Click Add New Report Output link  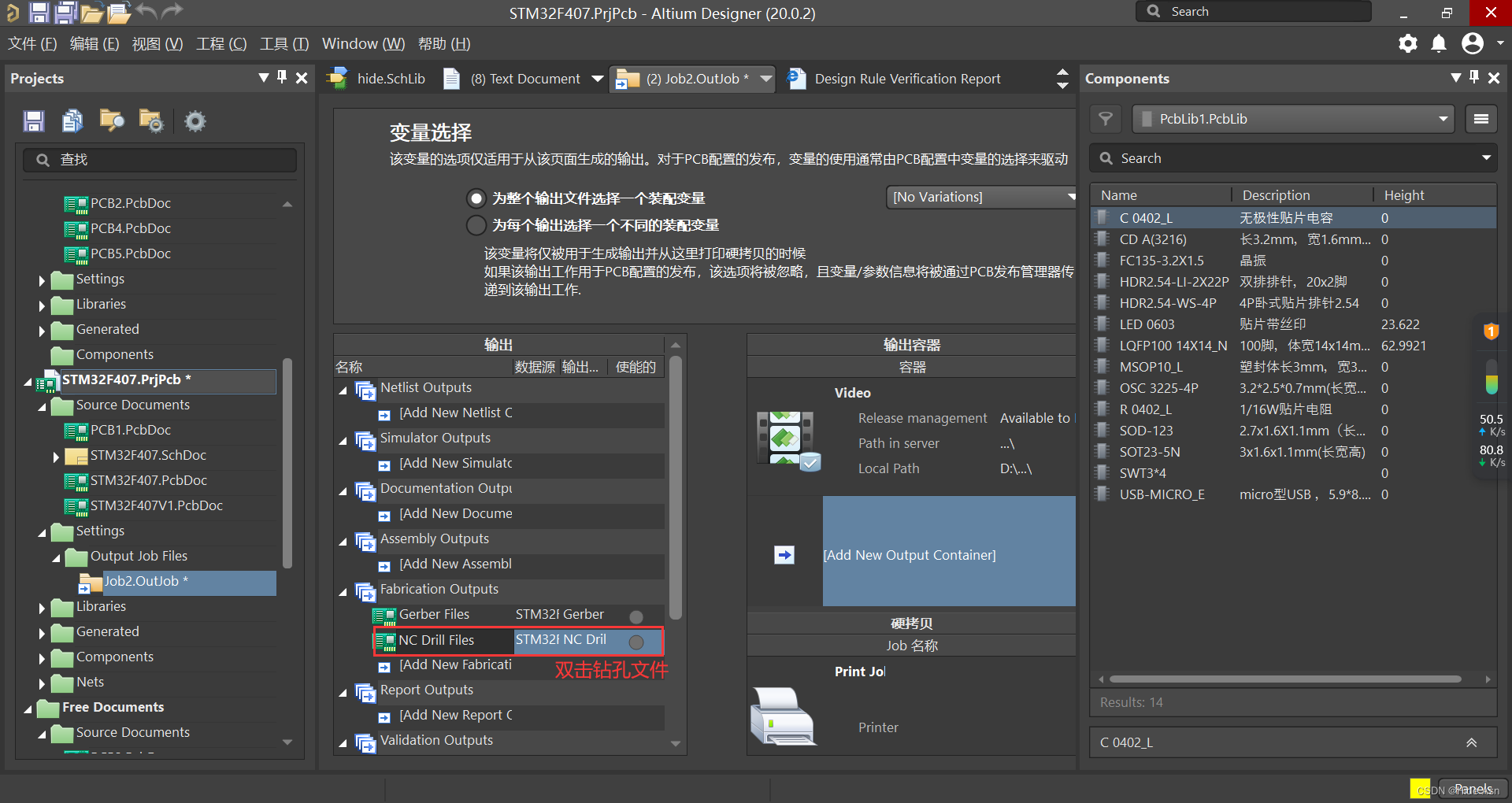pyautogui.click(x=455, y=715)
